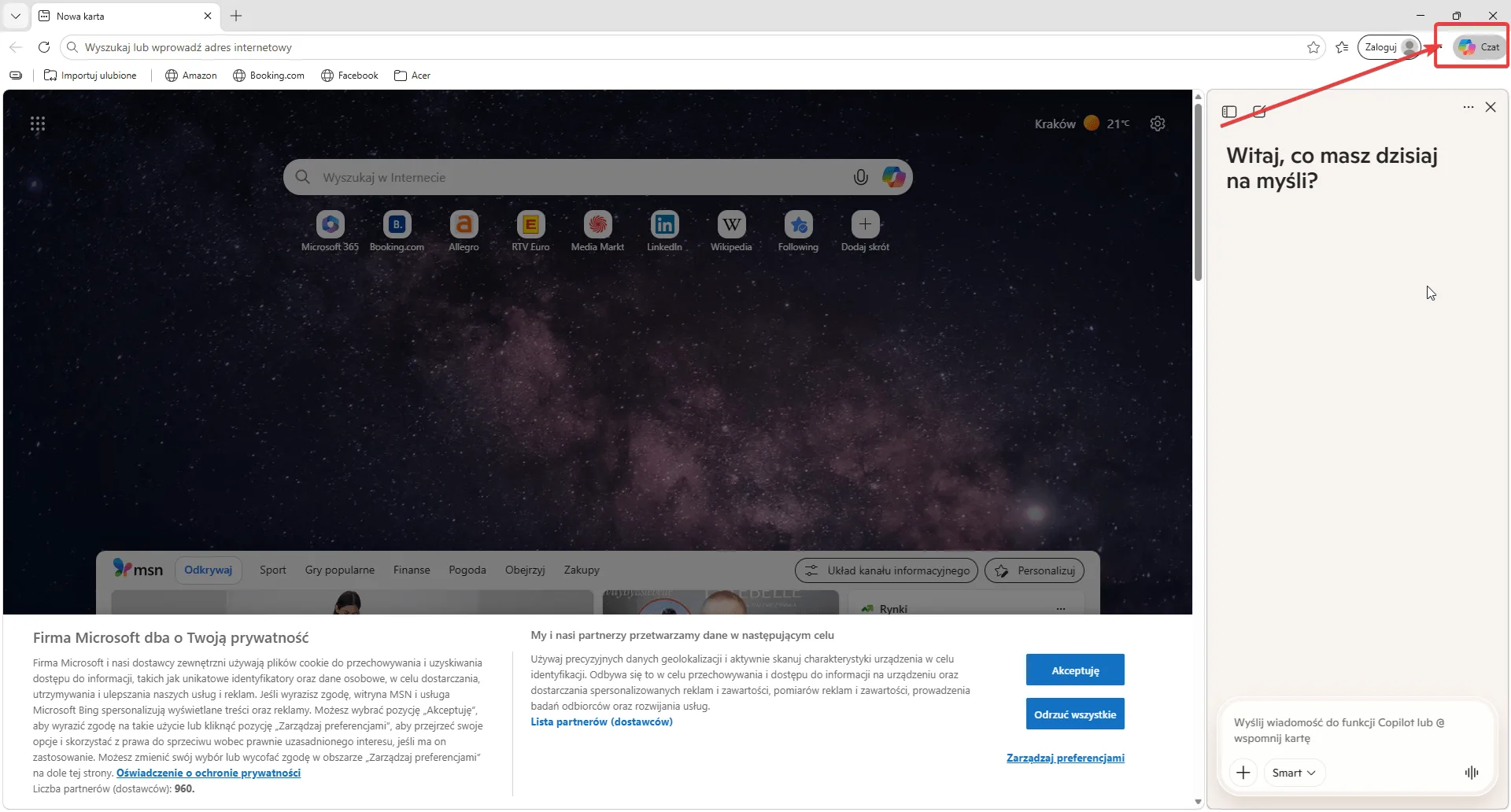Open the Rynki card options menu
Screen dimensions: 1511x812
(x=1061, y=609)
